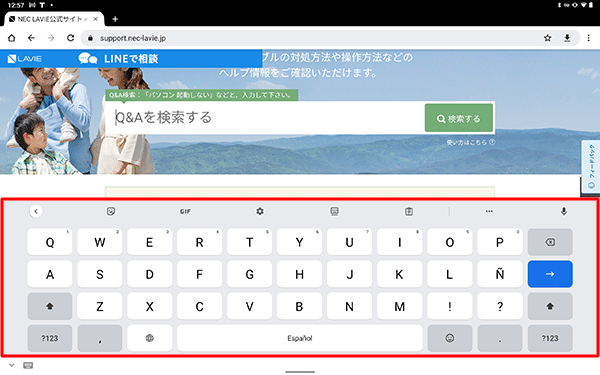Tap the keyboard microphone for voice input

564,211
